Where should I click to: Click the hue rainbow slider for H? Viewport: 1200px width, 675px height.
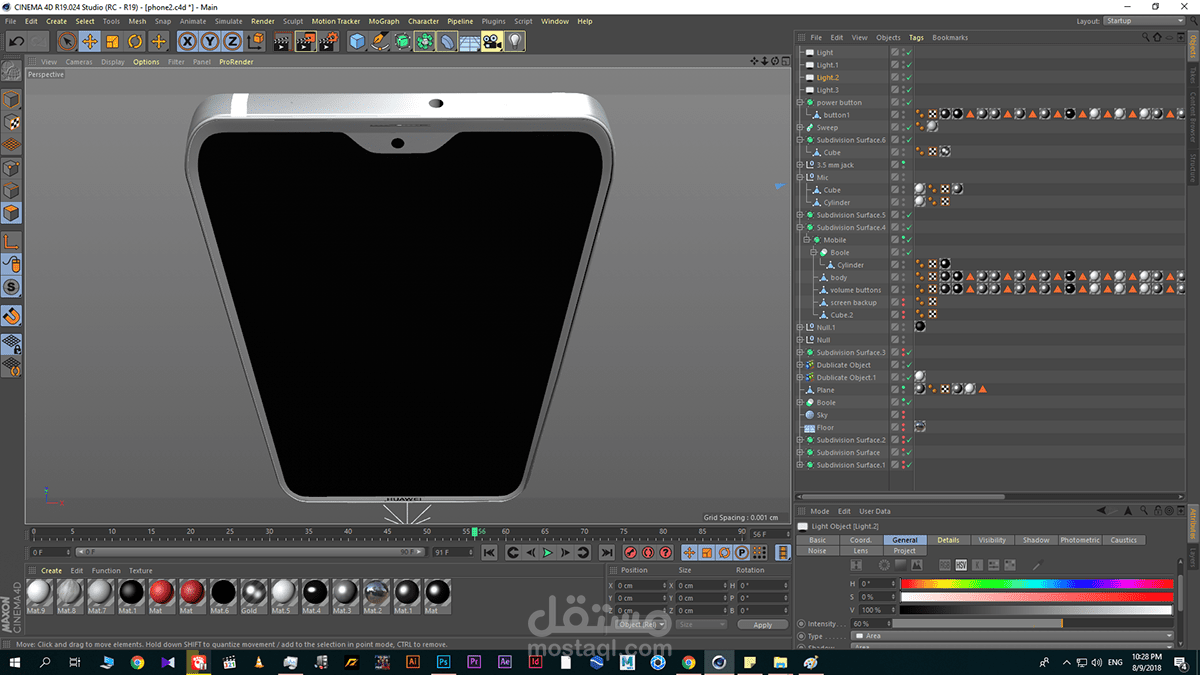coord(1036,584)
